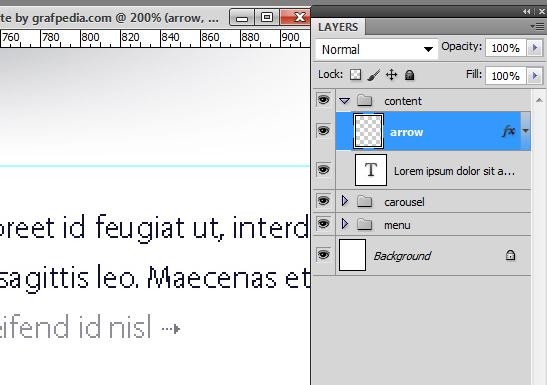
Task: Click the document title bar text
Action: click(109, 17)
